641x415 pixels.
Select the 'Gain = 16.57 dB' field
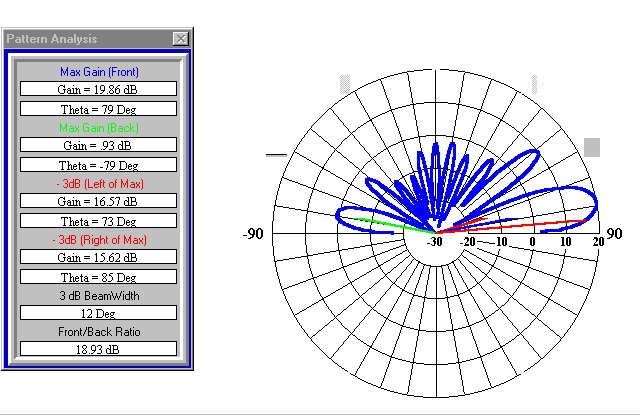point(99,201)
